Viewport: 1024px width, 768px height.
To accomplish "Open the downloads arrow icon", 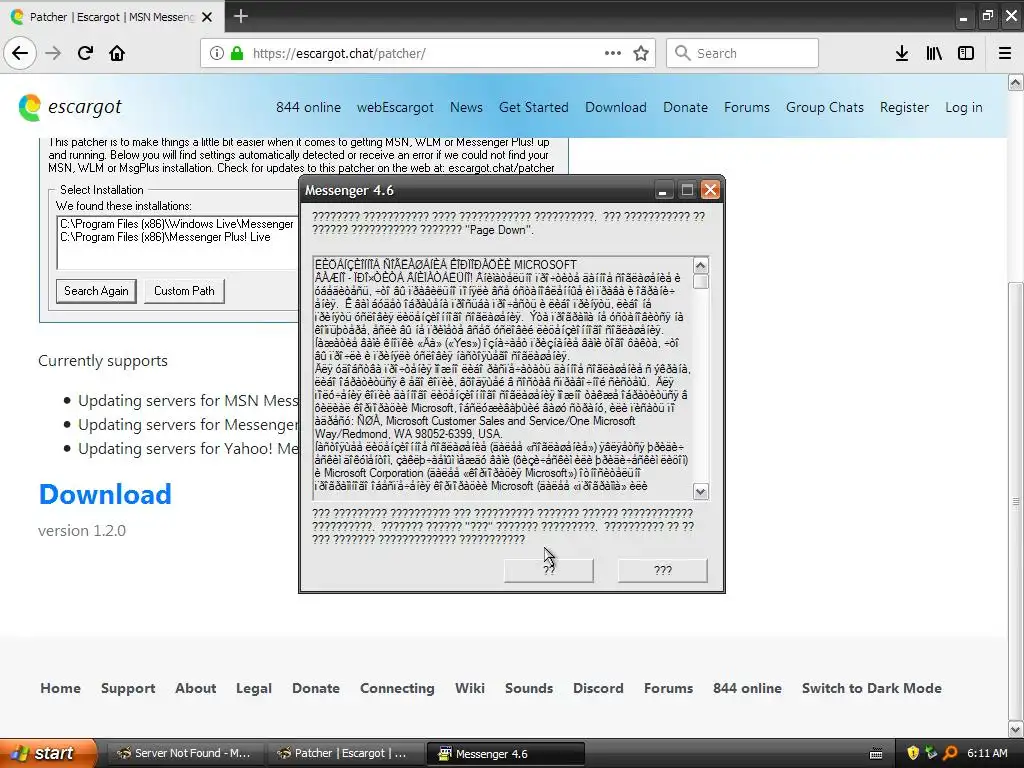I will click(x=902, y=53).
